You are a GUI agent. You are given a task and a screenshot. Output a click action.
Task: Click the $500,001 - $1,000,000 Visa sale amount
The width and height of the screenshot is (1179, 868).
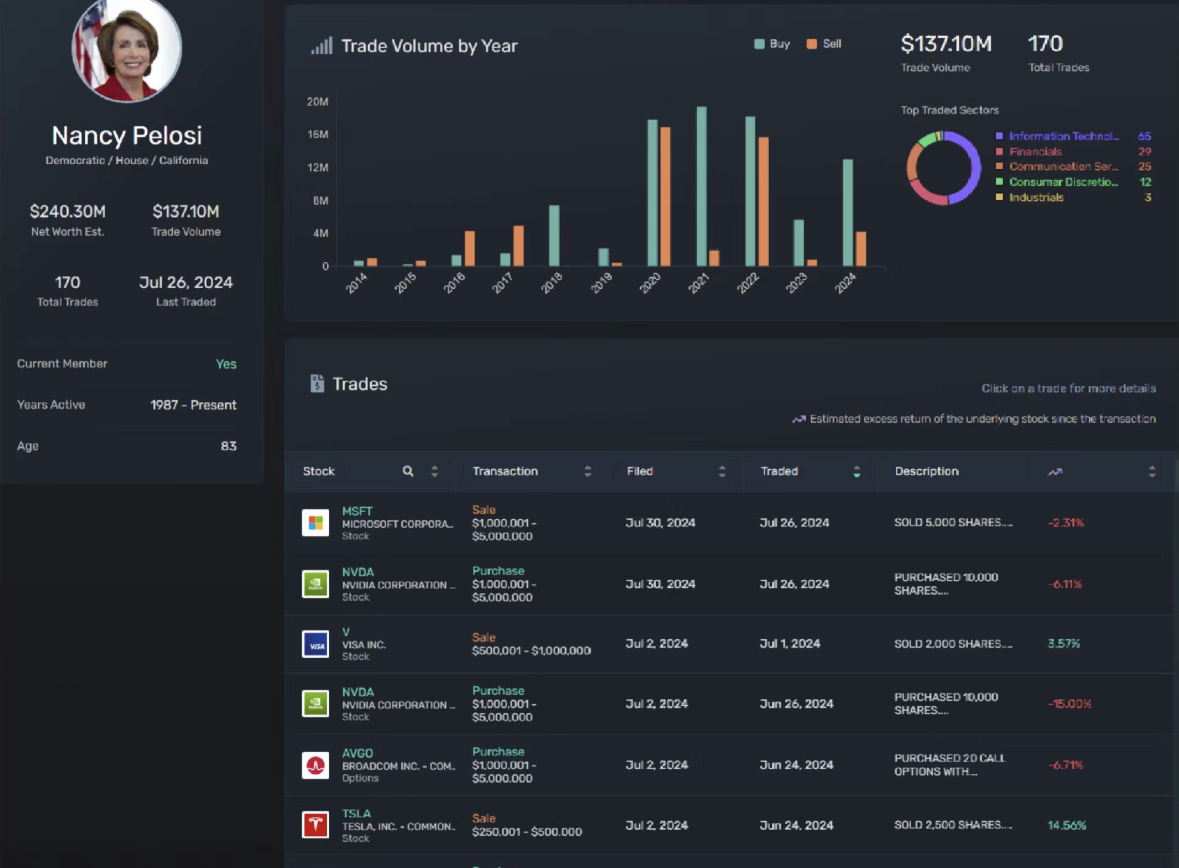[532, 651]
